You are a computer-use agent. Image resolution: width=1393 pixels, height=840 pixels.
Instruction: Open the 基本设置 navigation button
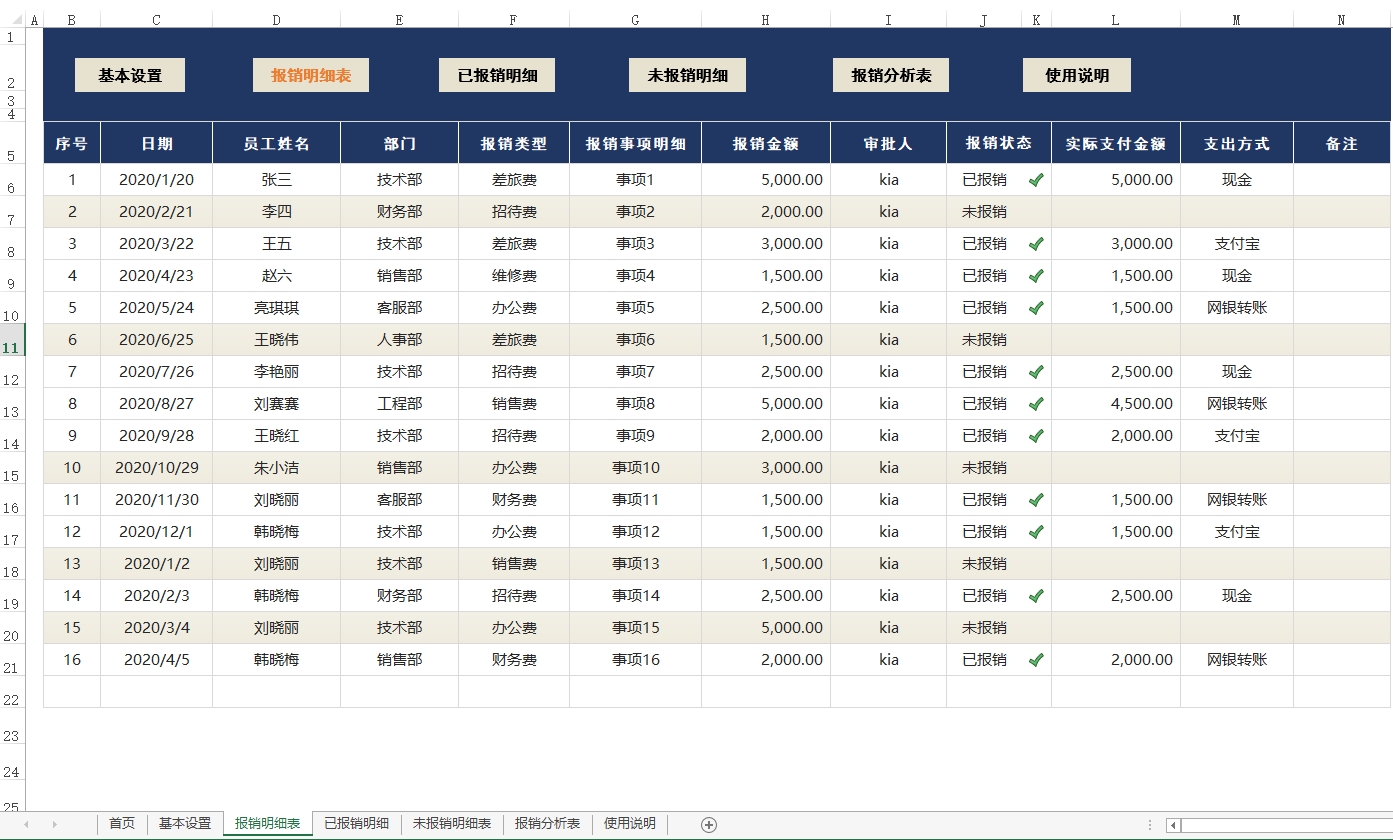tap(130, 75)
